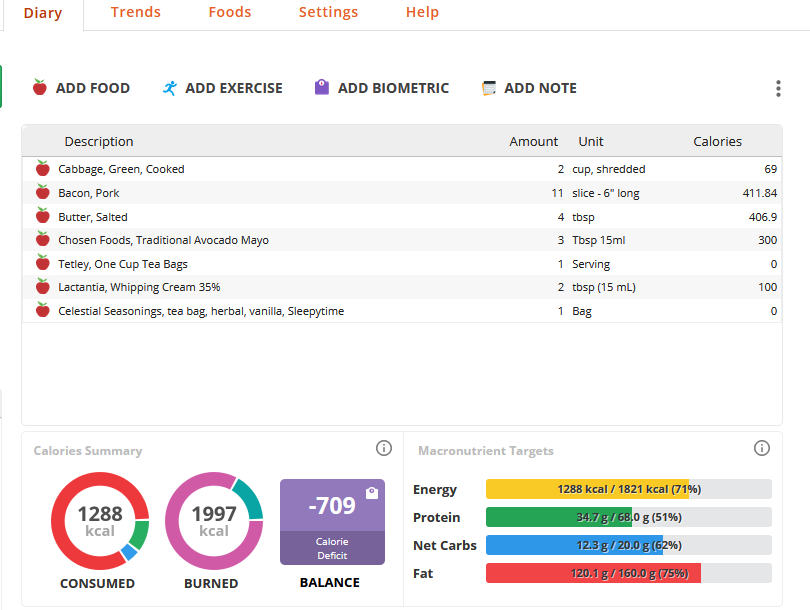Click the amount 11 for Bacon

point(557,193)
